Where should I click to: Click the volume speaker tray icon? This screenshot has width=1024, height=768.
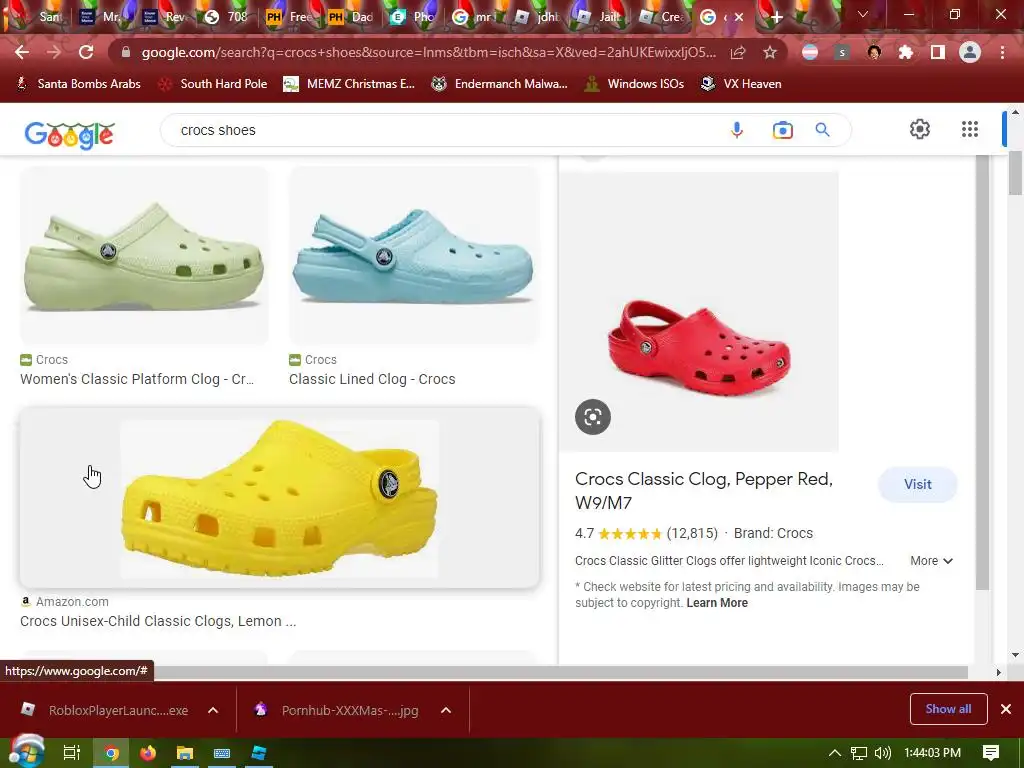(882, 753)
